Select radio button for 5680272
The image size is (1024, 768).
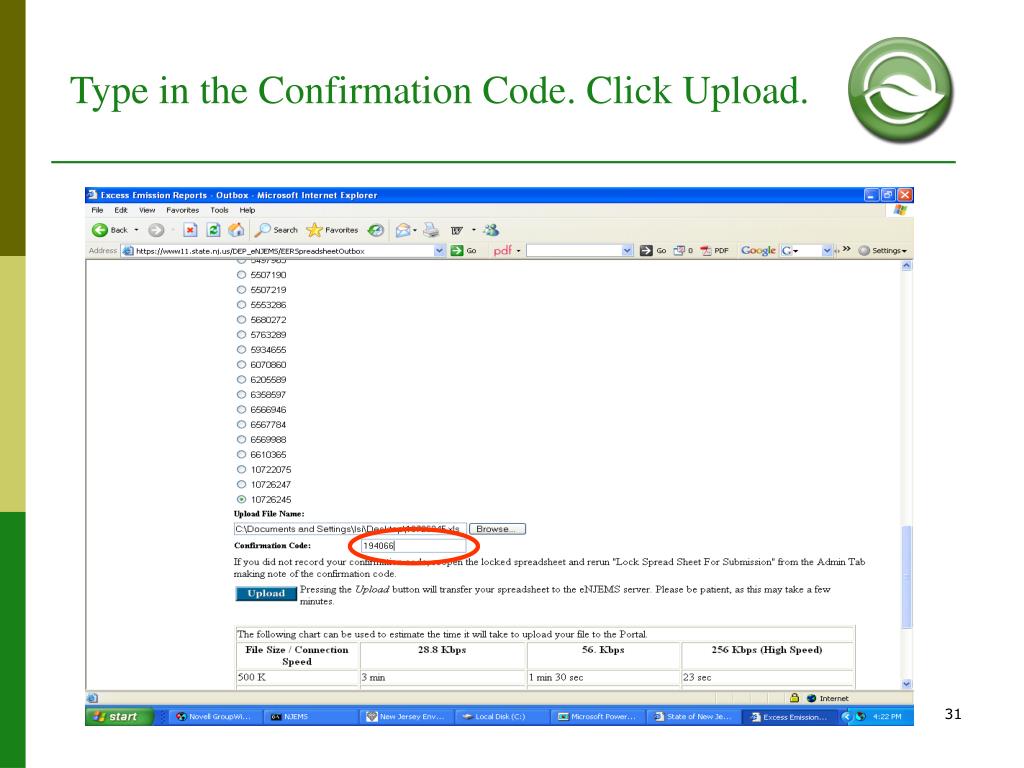(x=242, y=320)
